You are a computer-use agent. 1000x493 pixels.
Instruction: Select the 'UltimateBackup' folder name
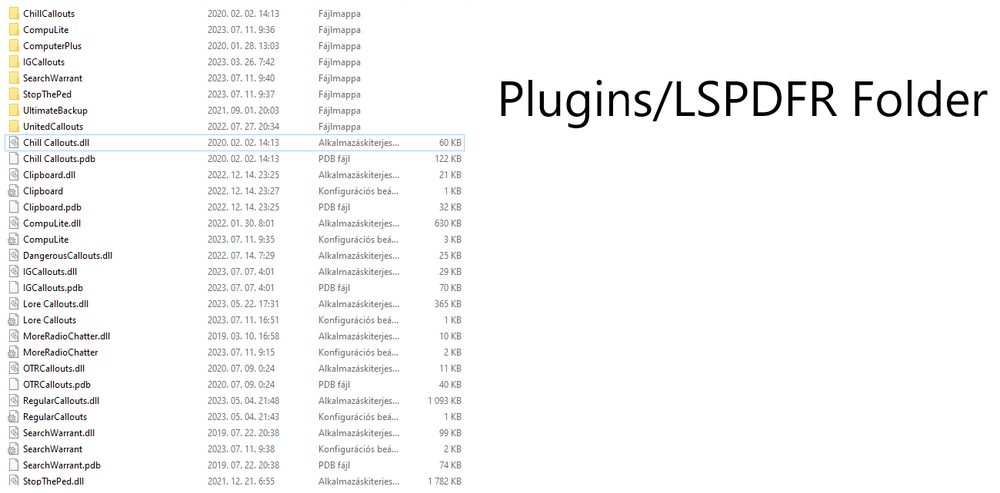55,110
